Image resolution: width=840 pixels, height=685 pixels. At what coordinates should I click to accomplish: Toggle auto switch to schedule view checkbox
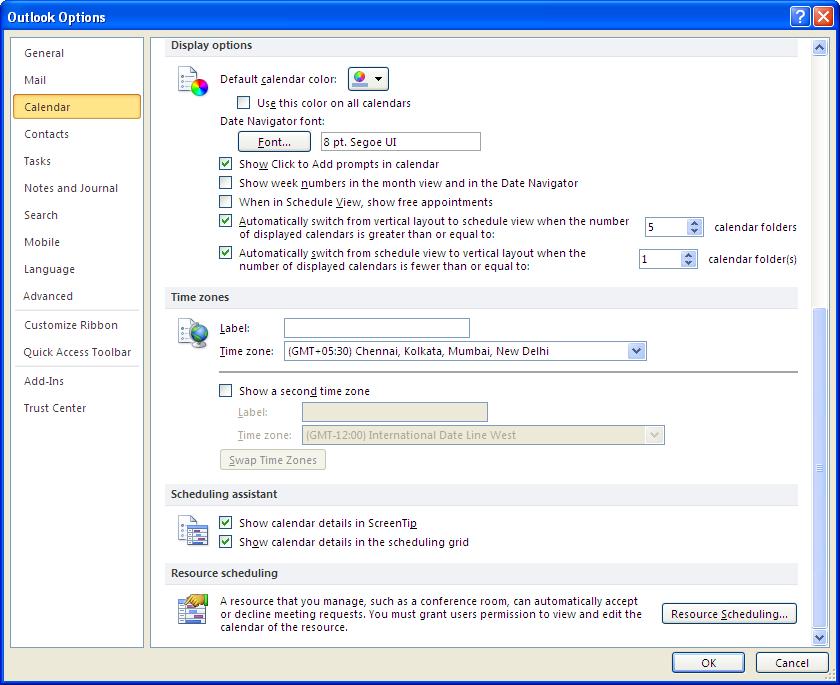pyautogui.click(x=226, y=220)
